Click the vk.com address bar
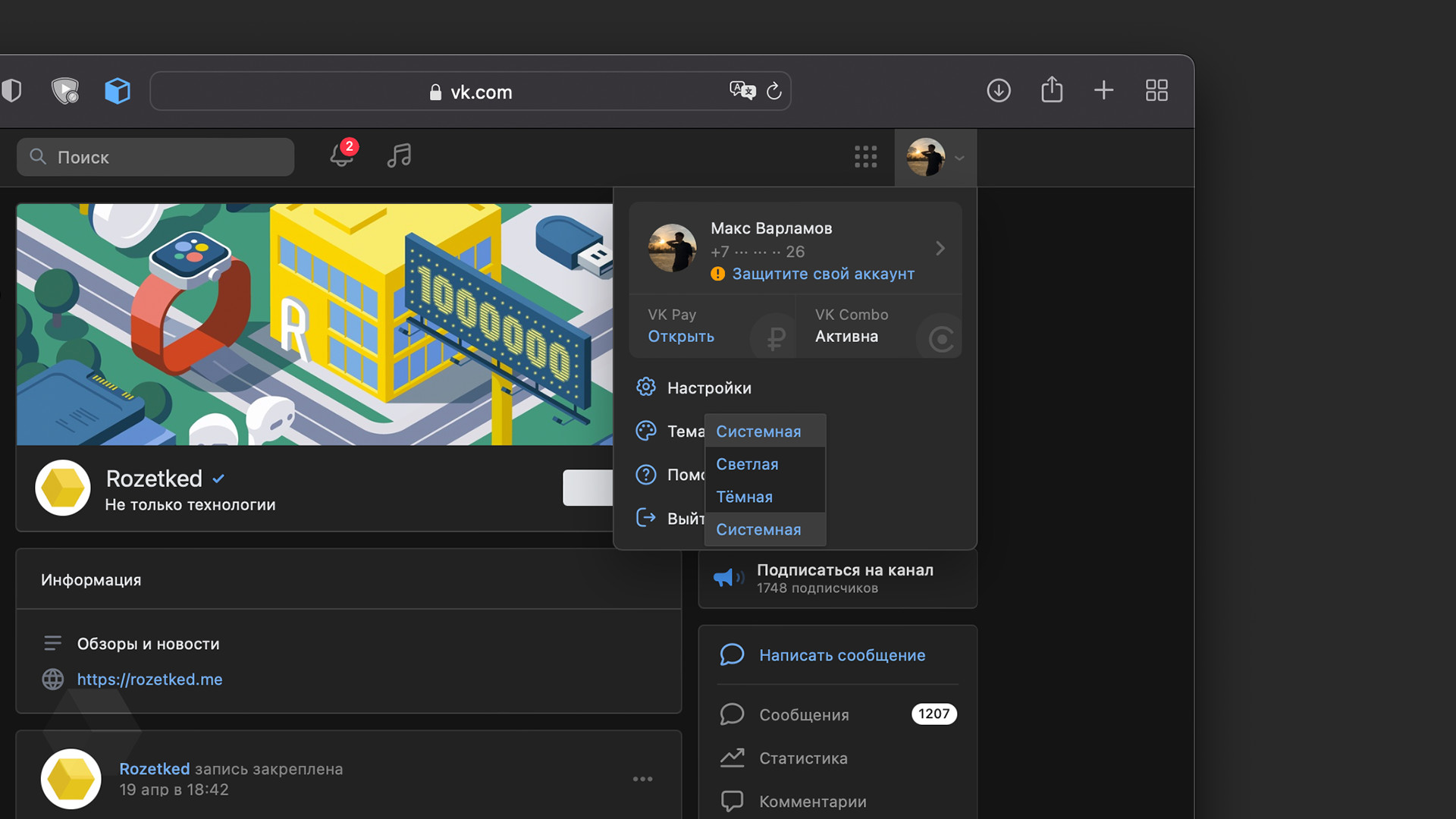1456x819 pixels. (x=470, y=91)
